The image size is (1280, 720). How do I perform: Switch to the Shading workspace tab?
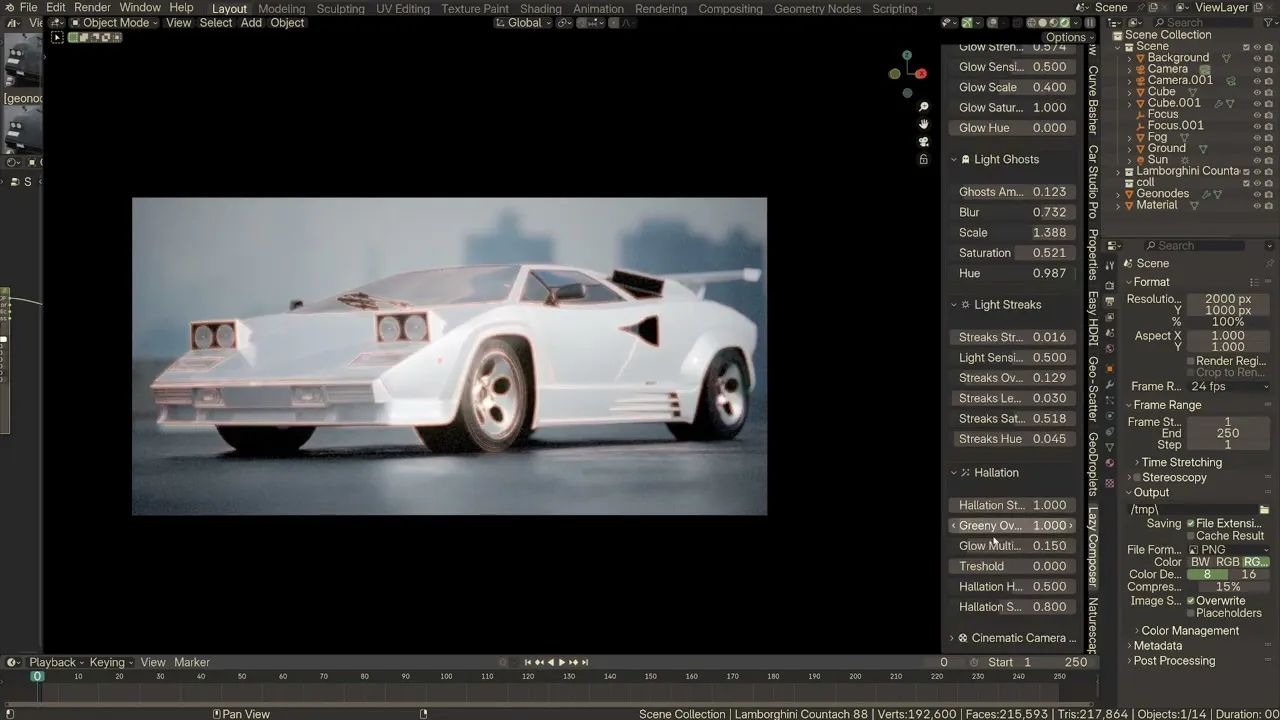540,9
